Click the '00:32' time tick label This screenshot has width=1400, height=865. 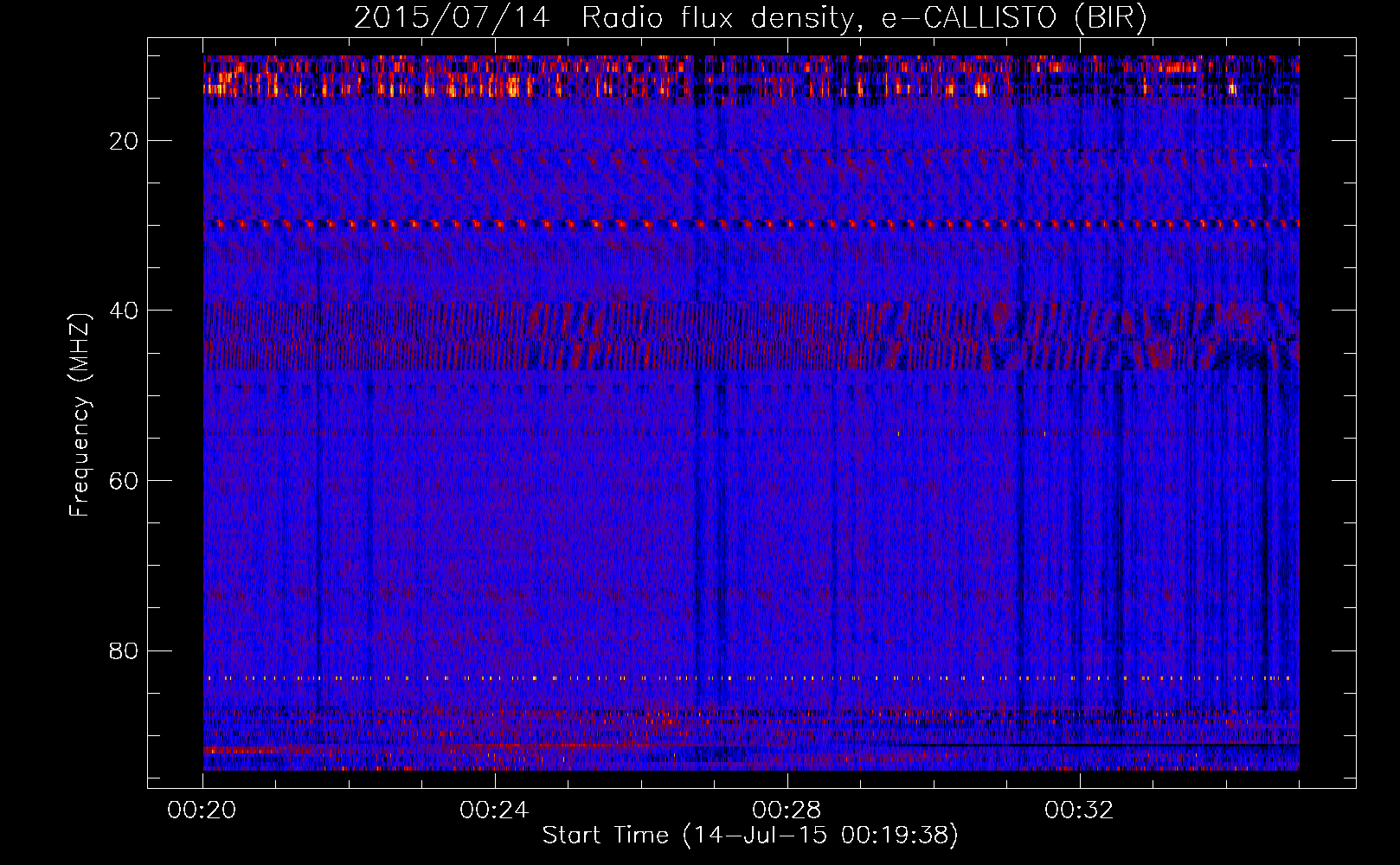coord(1079,810)
